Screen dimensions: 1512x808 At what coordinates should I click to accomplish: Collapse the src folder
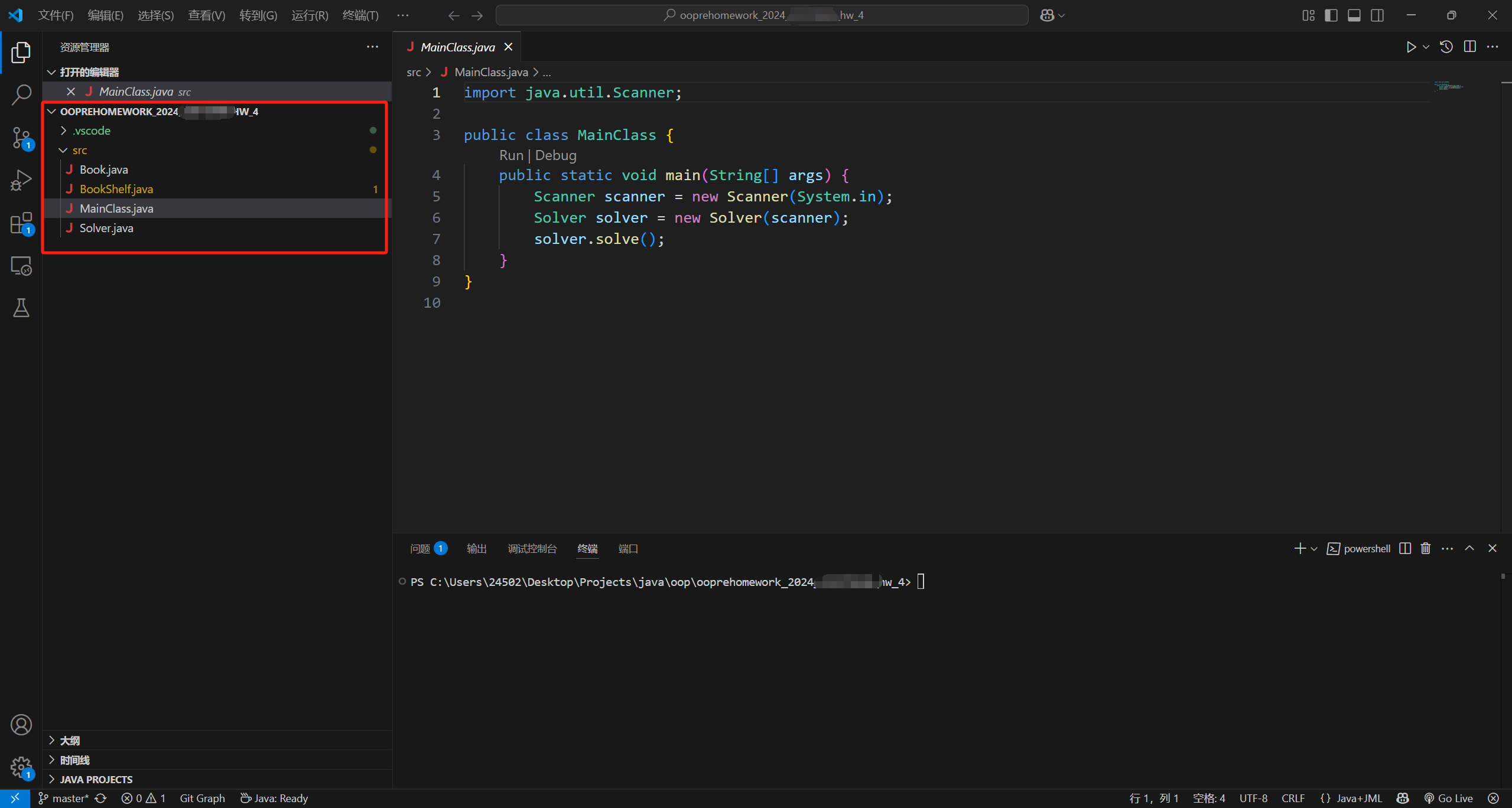coord(79,151)
